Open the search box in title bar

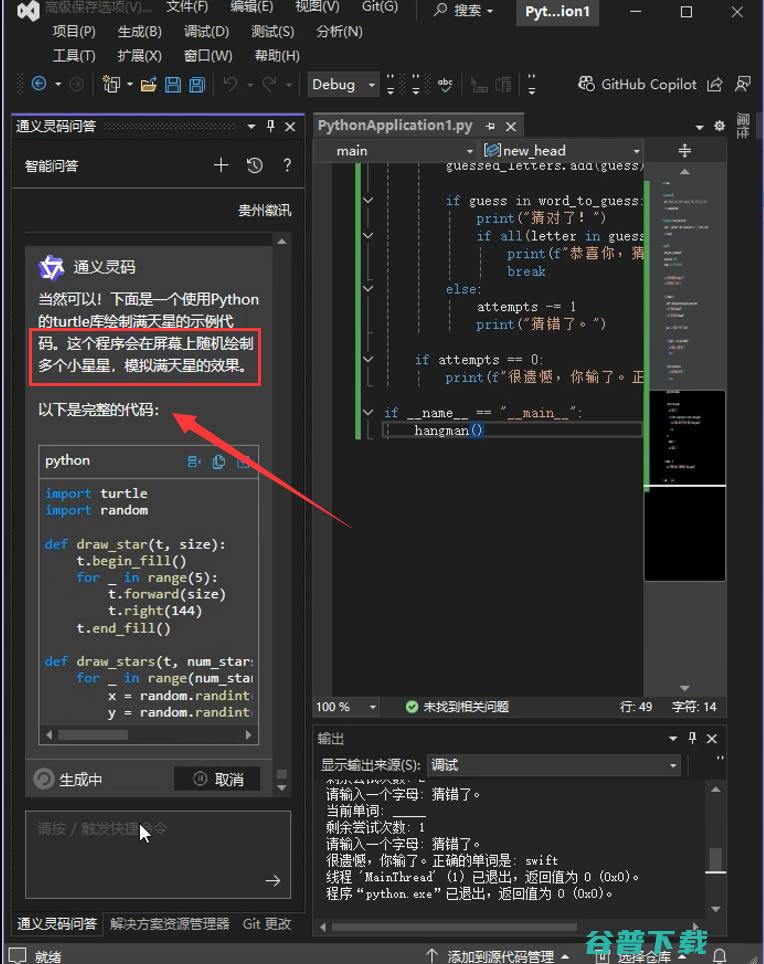(x=463, y=10)
